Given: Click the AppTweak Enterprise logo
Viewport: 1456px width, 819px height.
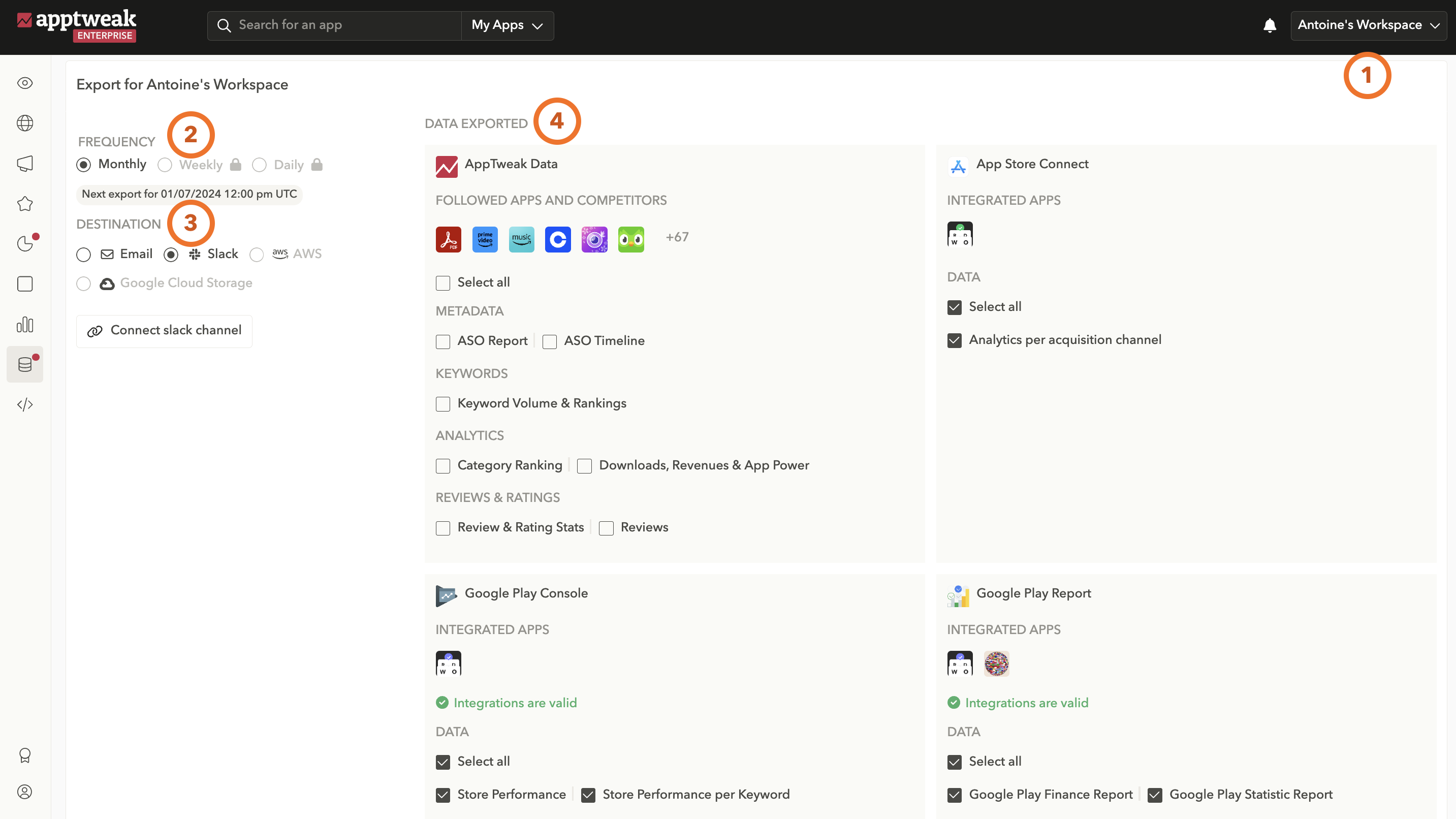Looking at the screenshot, I should [76, 25].
